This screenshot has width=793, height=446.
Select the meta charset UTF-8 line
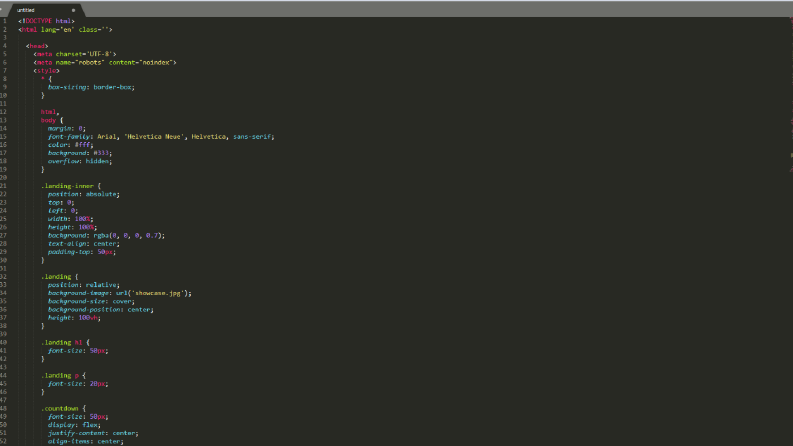[75, 54]
